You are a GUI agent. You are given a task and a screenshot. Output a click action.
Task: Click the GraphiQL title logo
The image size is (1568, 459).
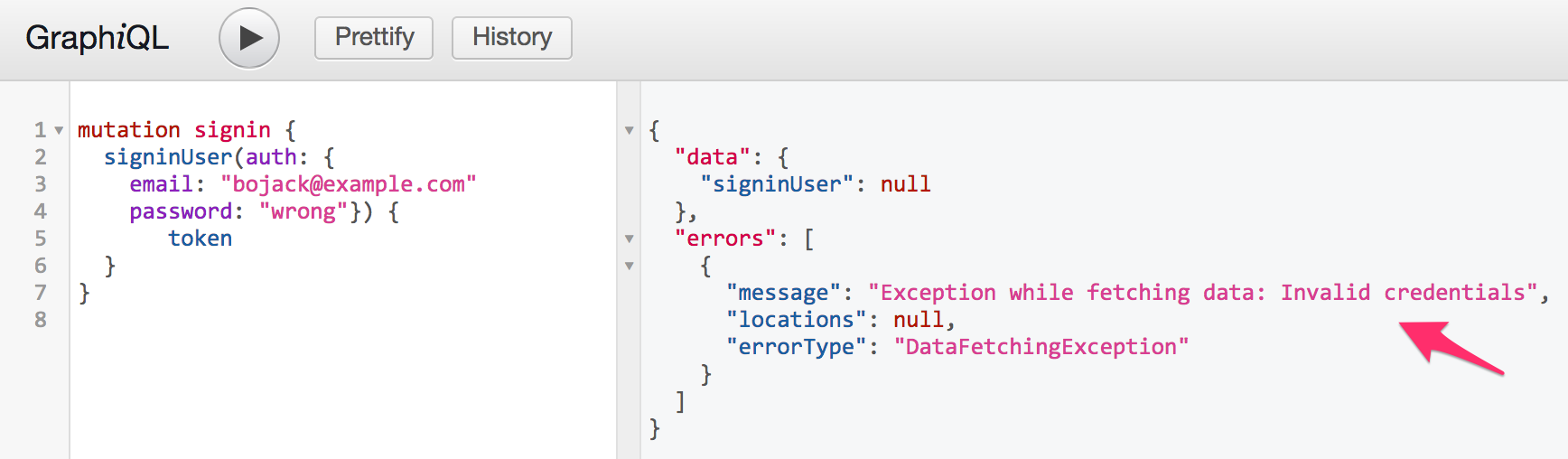[x=98, y=38]
